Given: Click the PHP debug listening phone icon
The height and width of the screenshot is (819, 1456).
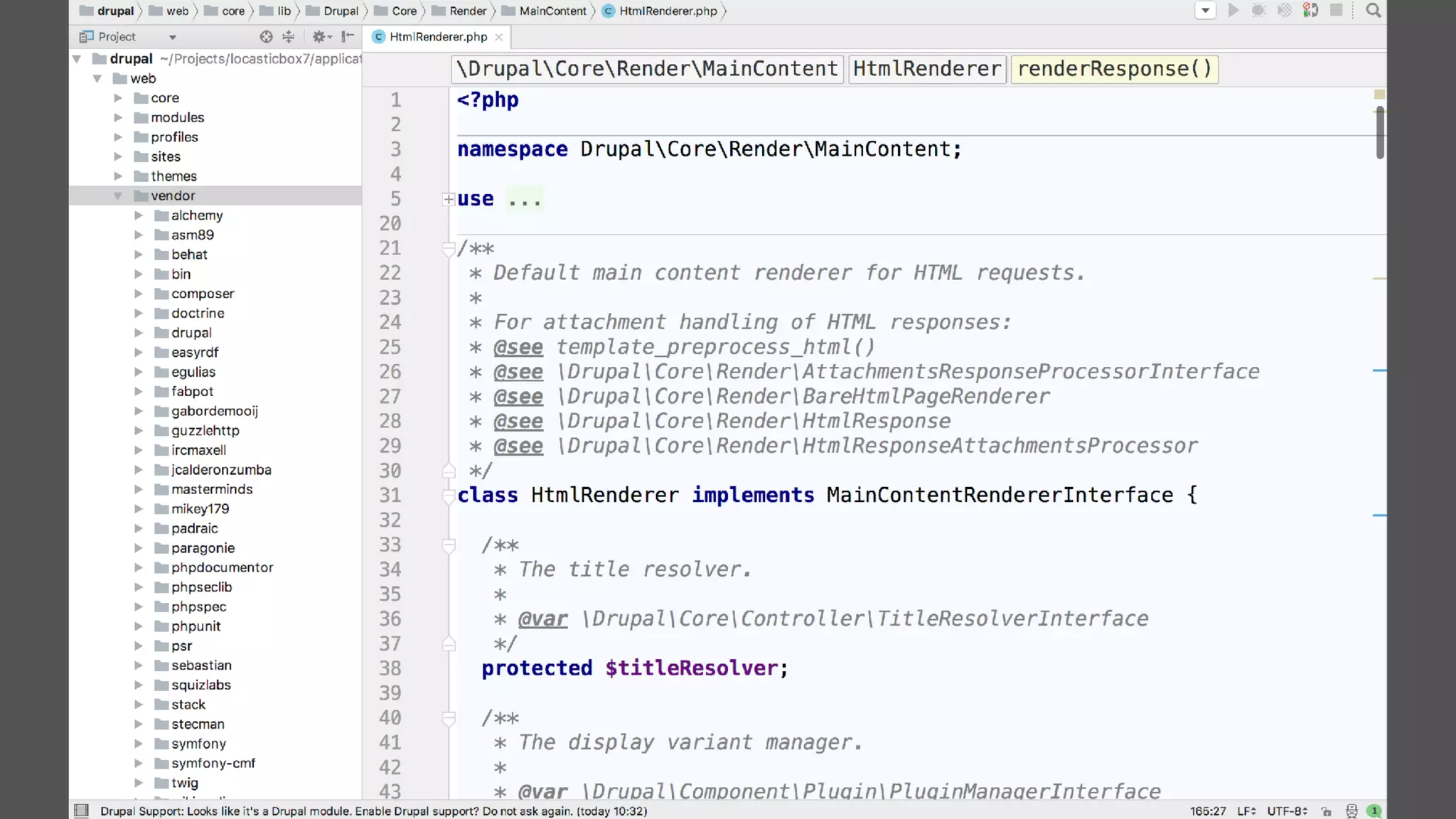Looking at the screenshot, I should tap(1310, 11).
